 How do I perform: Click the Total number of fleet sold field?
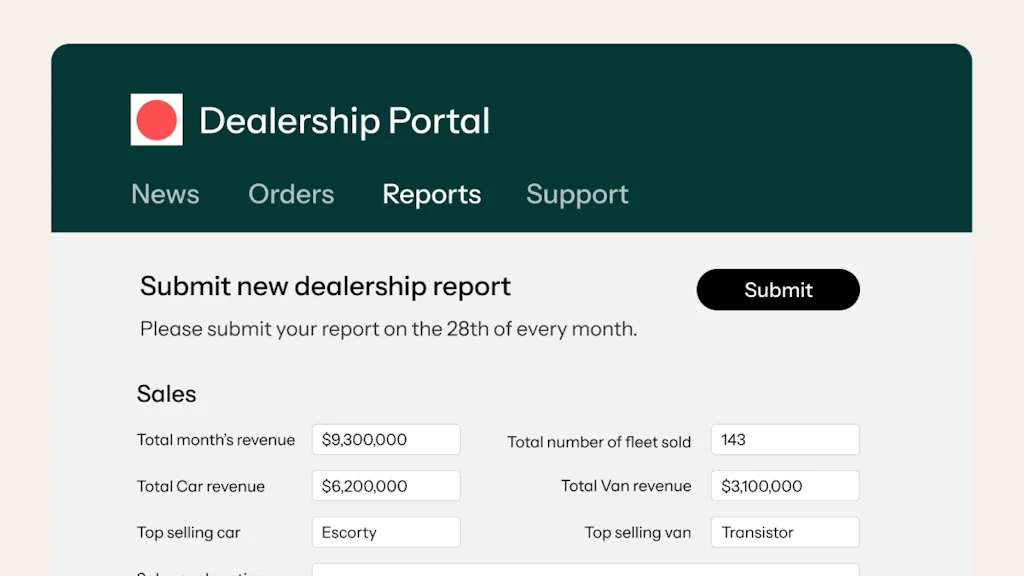(785, 440)
